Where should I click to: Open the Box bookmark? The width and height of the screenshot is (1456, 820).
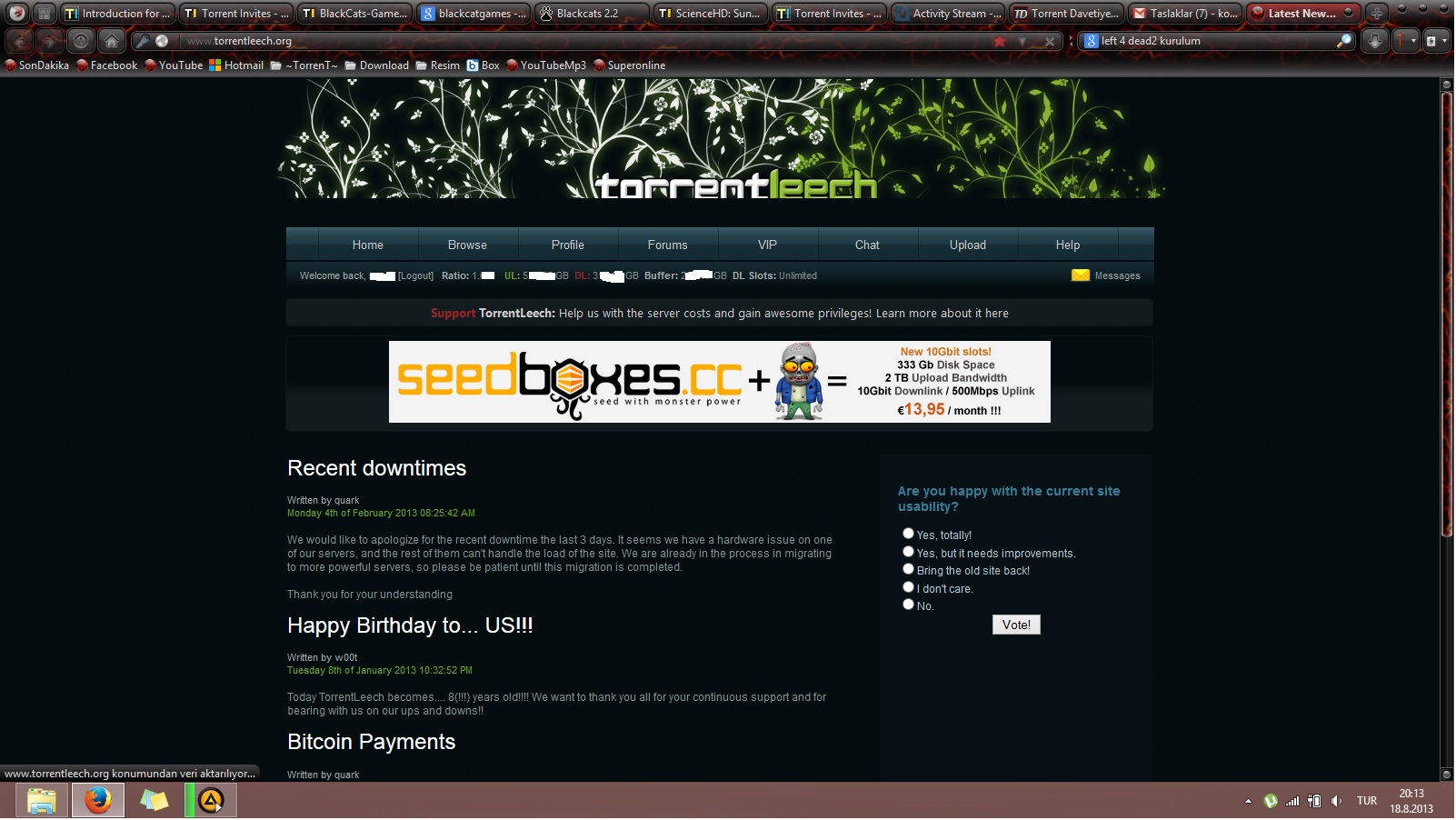483,65
